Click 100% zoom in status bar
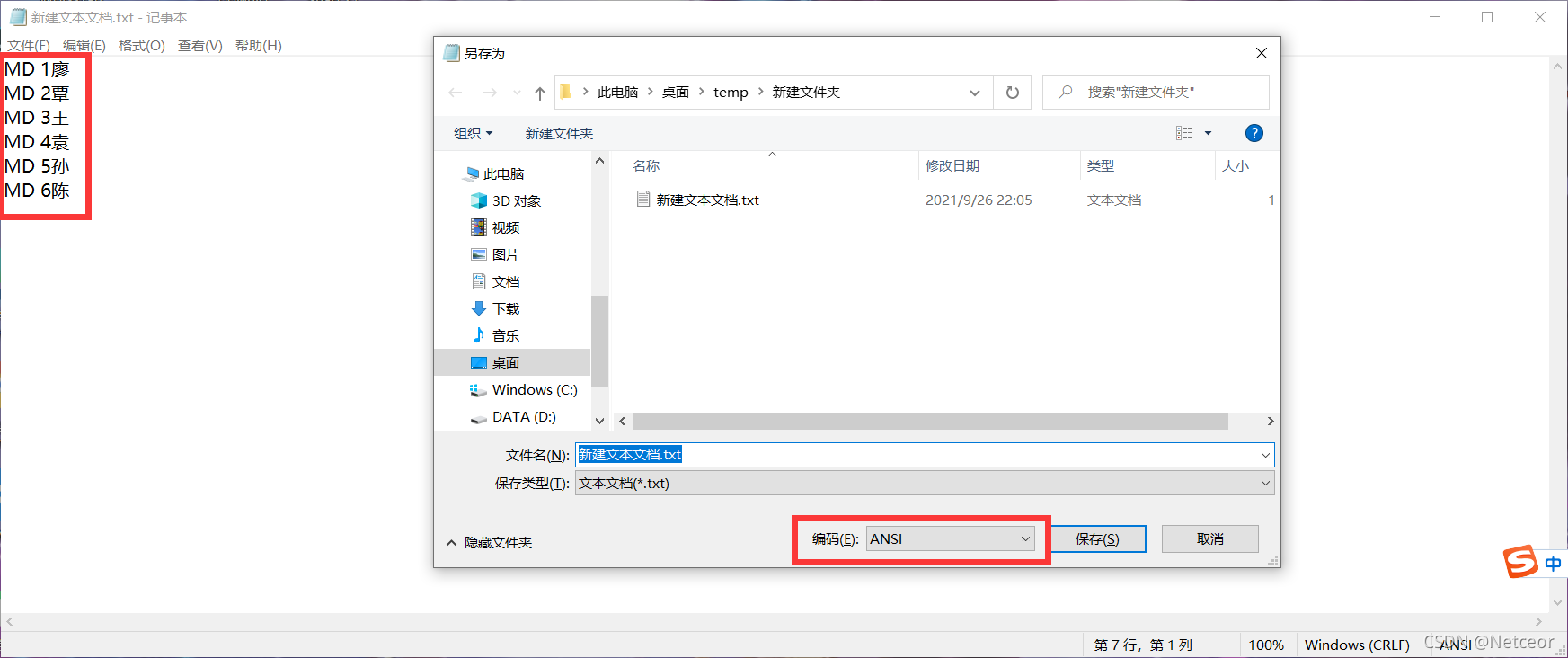Viewport: 1568px width, 658px height. (1266, 645)
